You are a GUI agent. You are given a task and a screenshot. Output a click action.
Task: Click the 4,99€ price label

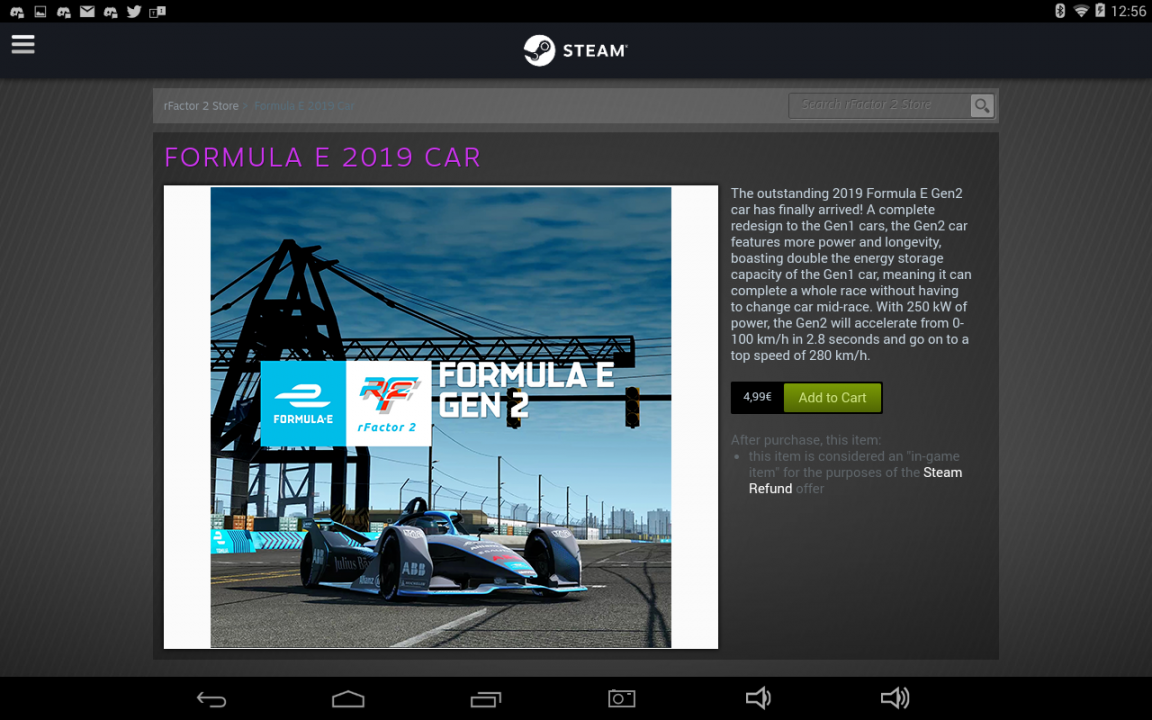pos(757,397)
